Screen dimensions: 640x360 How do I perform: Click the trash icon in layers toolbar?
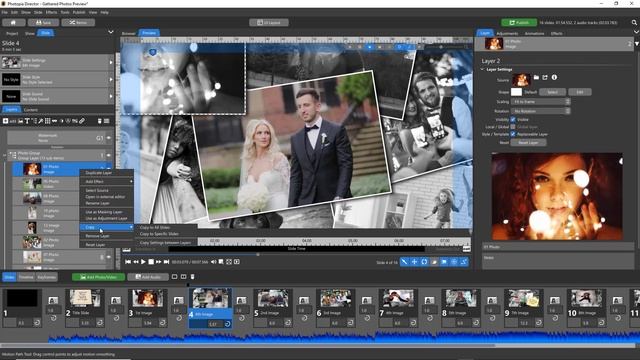99,121
